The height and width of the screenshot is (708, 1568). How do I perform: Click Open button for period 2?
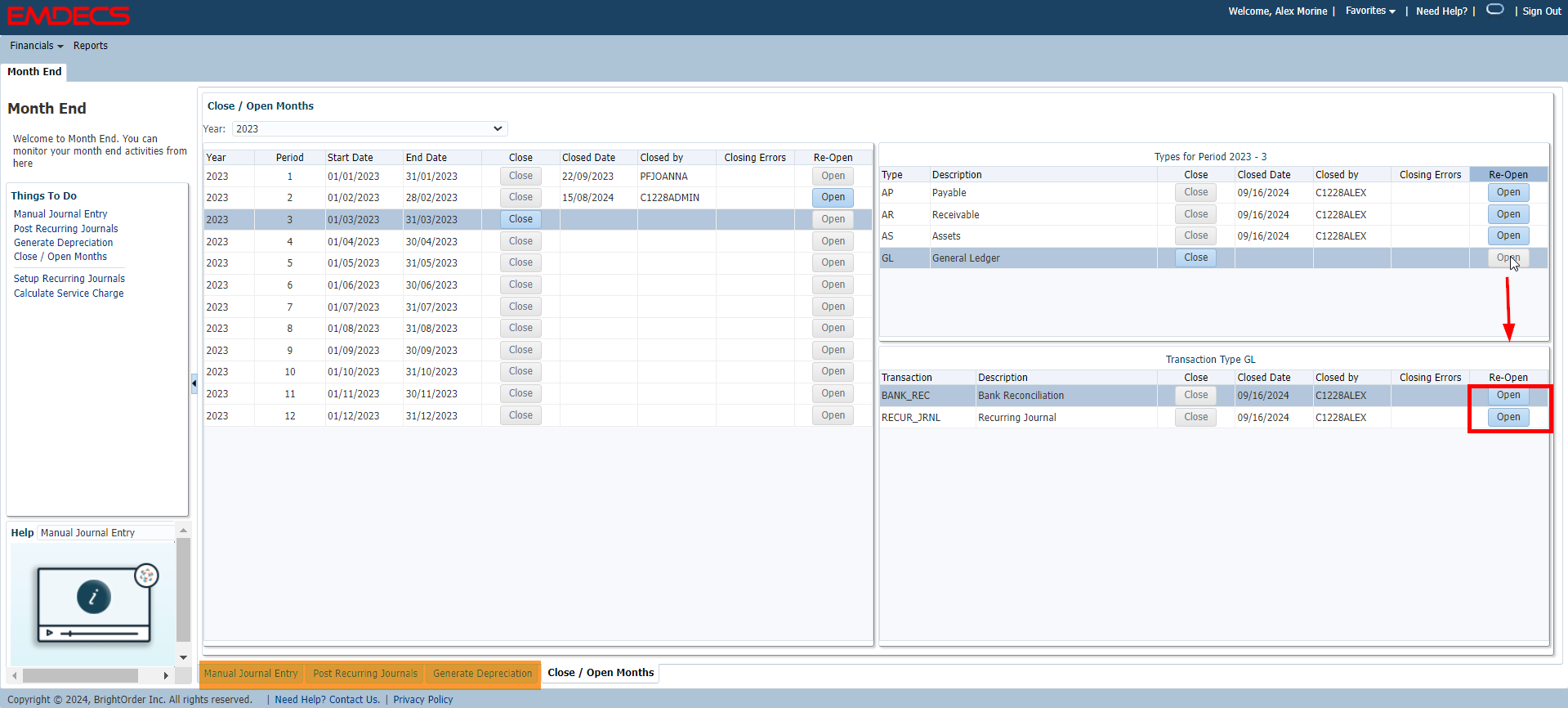tap(833, 197)
